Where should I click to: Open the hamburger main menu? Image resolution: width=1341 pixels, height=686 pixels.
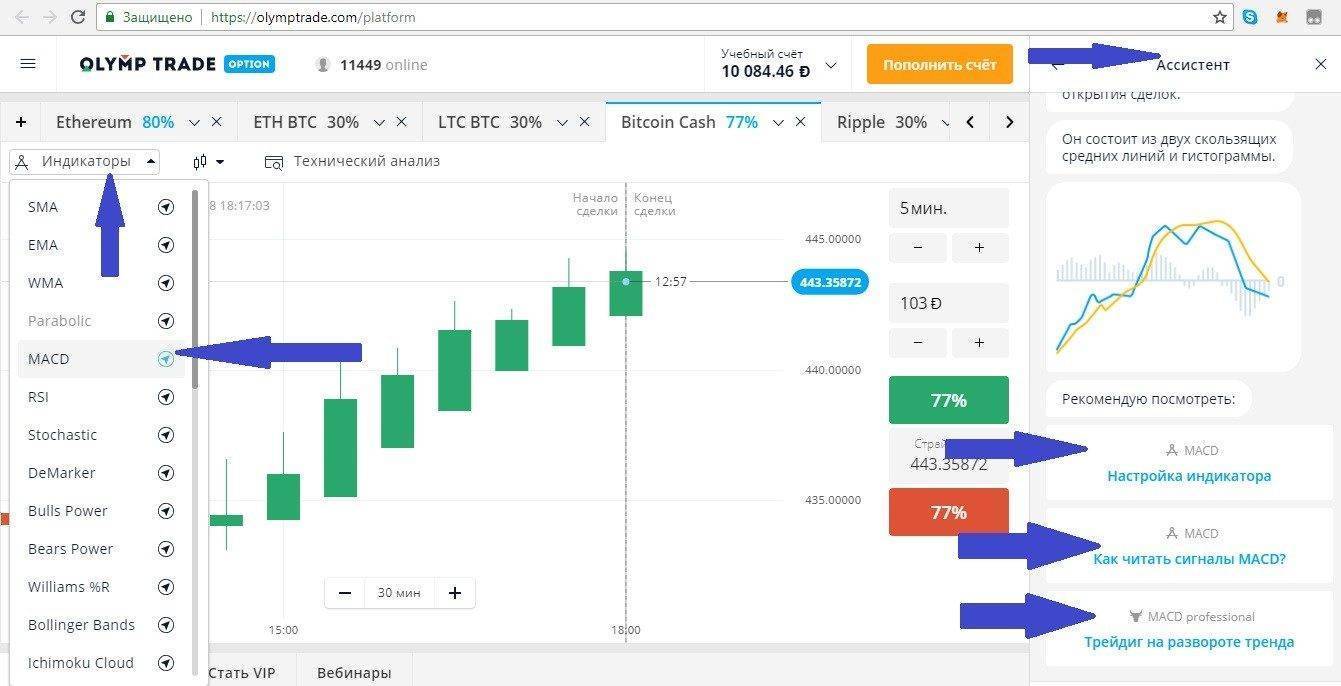(x=28, y=64)
